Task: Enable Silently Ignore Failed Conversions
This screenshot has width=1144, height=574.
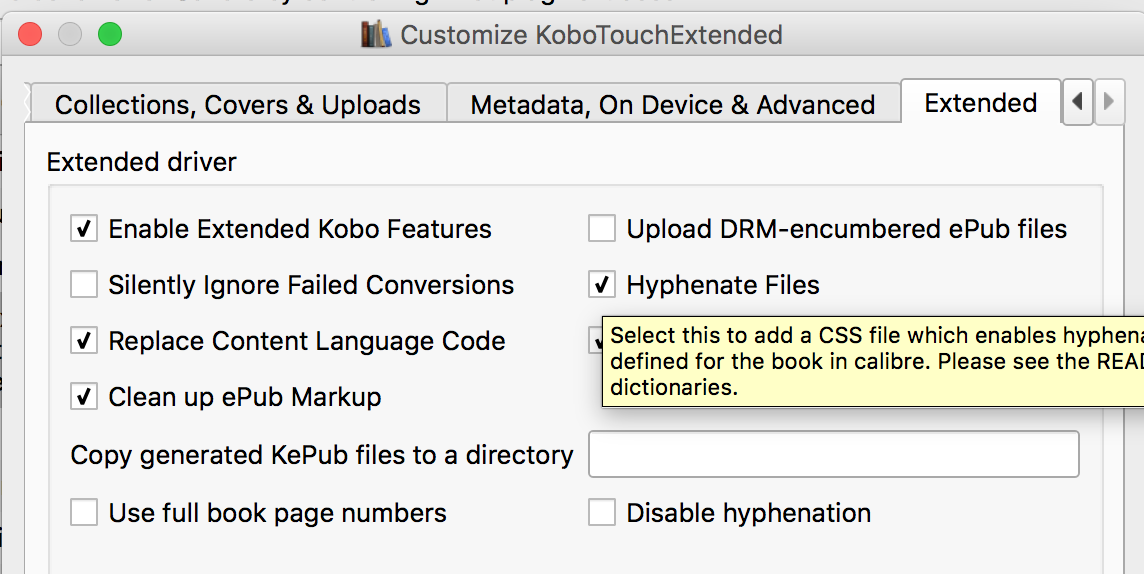Action: [x=84, y=285]
